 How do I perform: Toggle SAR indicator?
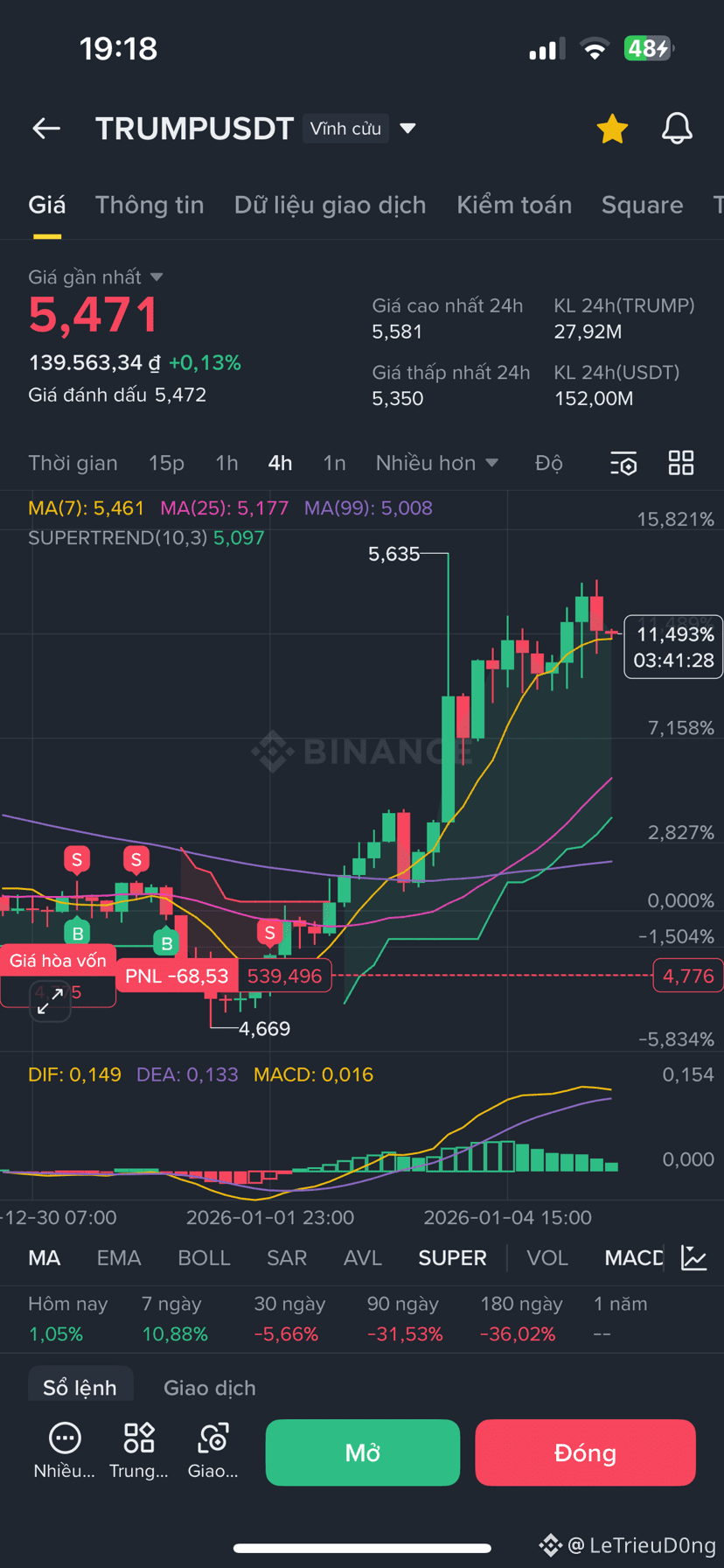pyautogui.click(x=287, y=1258)
